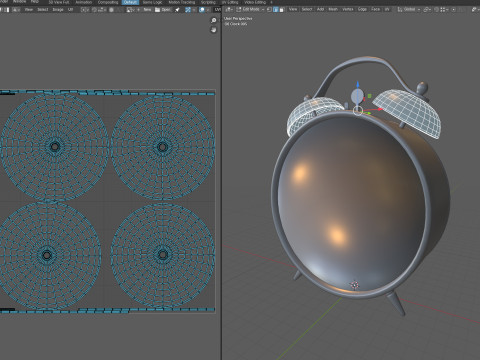
Task: Click Open image button in UV editor
Action: pyautogui.click(x=163, y=10)
